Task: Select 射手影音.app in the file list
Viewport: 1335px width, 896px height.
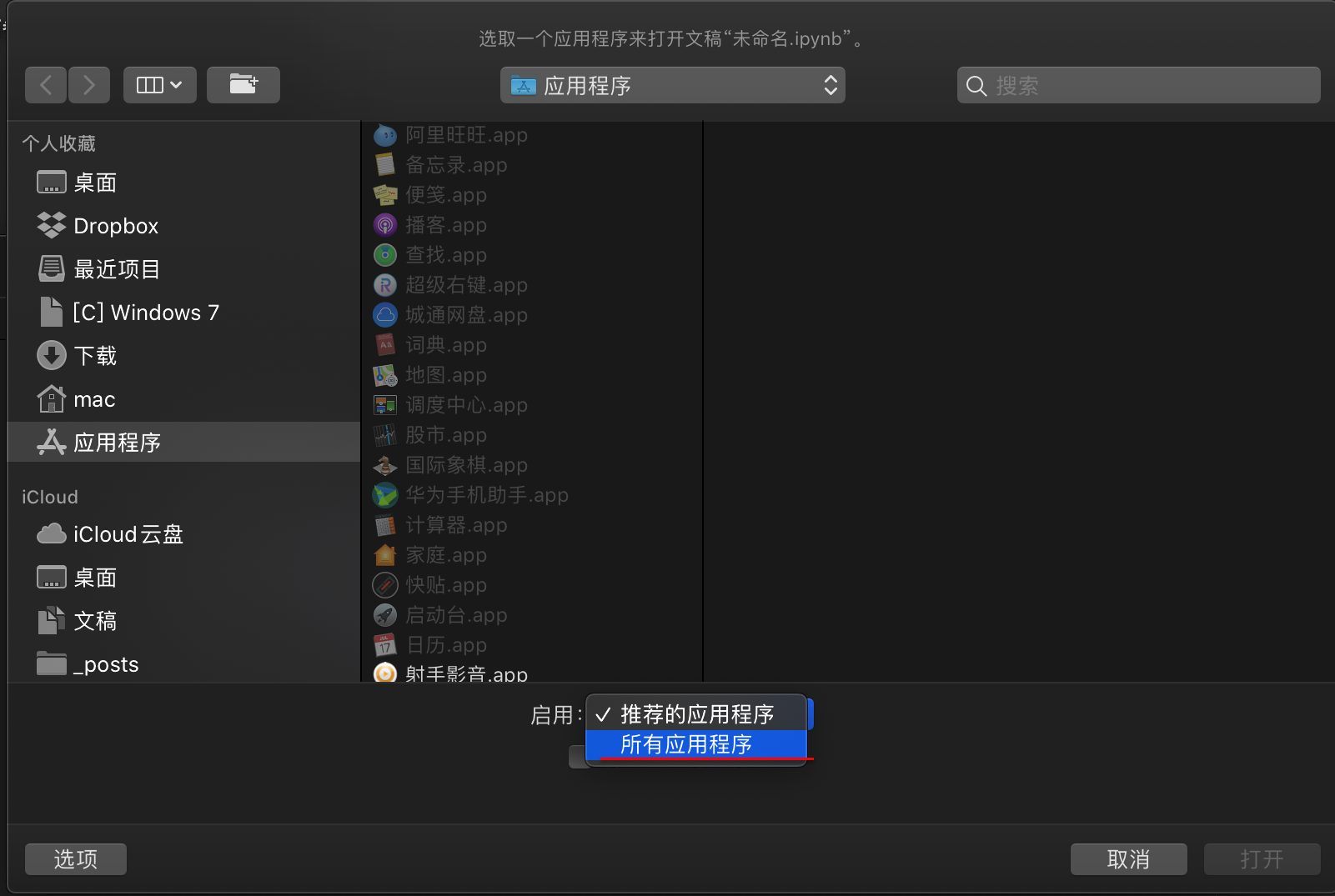Action: [x=465, y=673]
